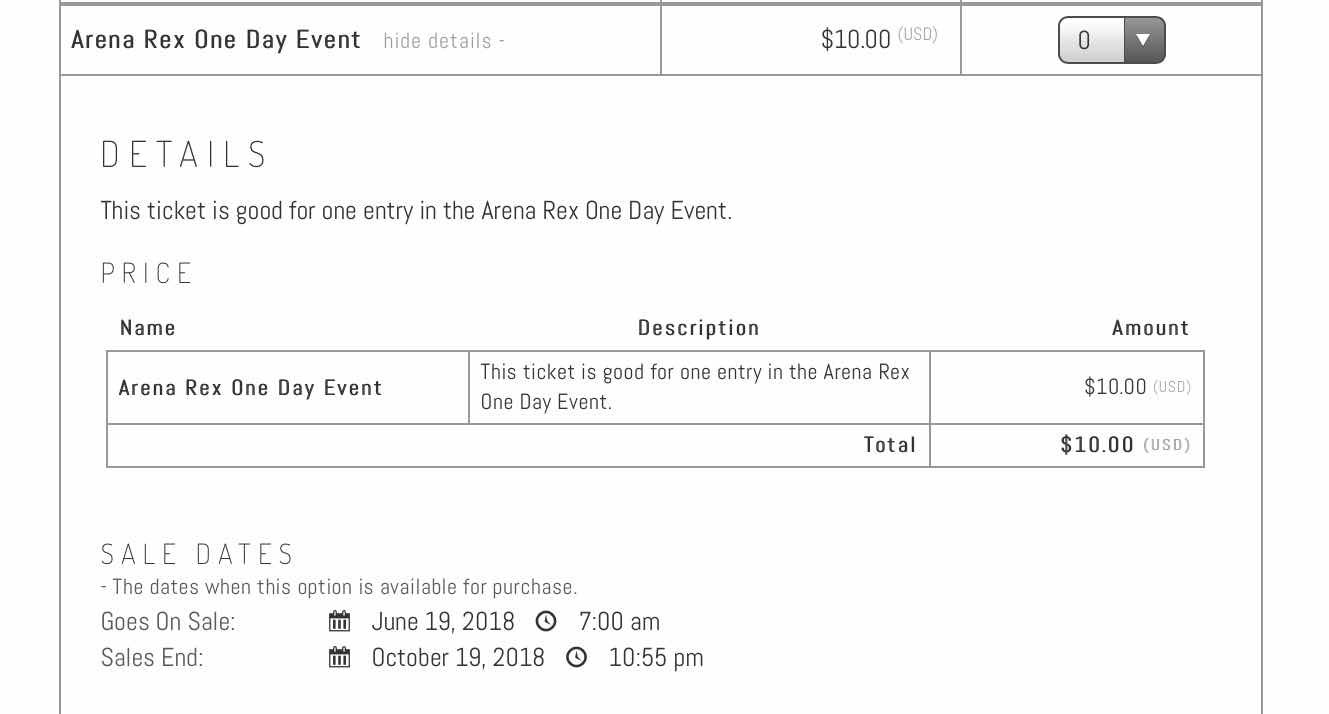Click the $10.00 ticket price in header row
The width and height of the screenshot is (1329, 714).
(x=855, y=39)
